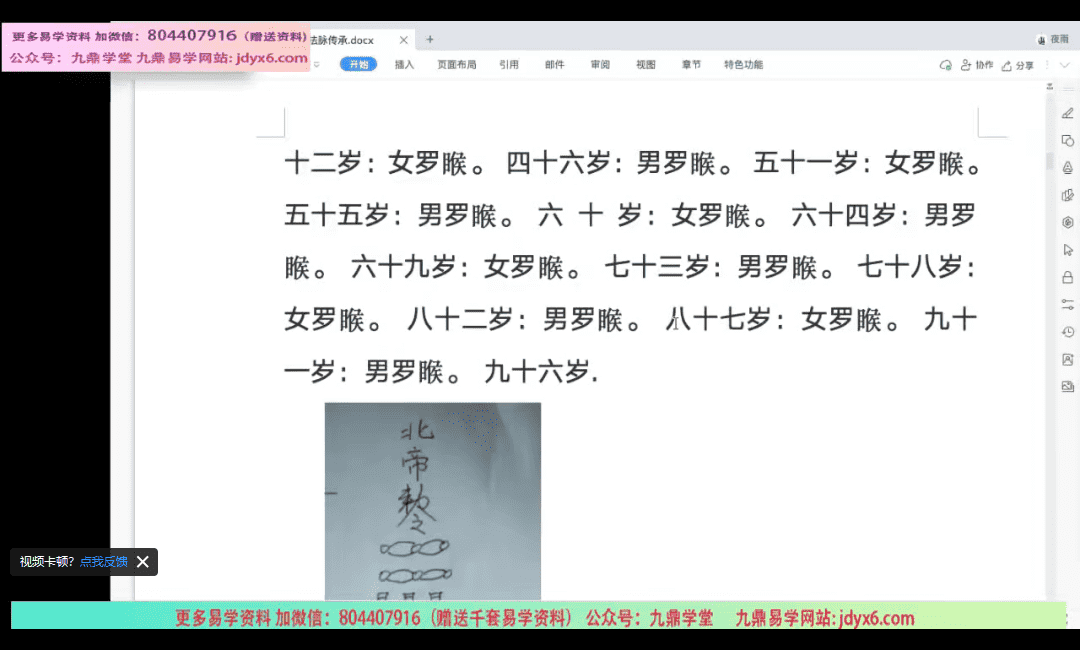Open the sliders settings icon in sidebar

coord(1067,304)
